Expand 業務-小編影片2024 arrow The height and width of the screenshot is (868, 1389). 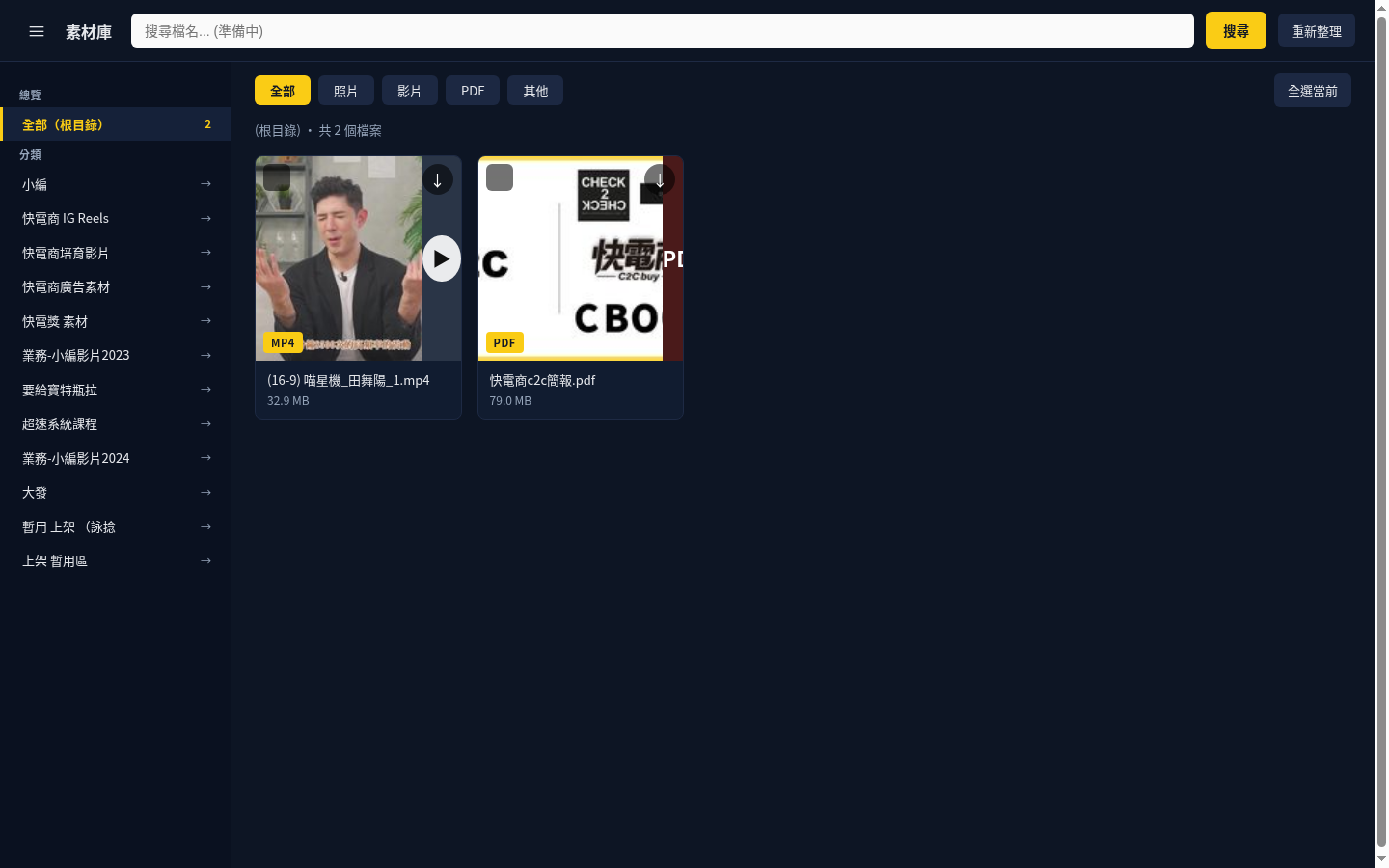point(205,458)
